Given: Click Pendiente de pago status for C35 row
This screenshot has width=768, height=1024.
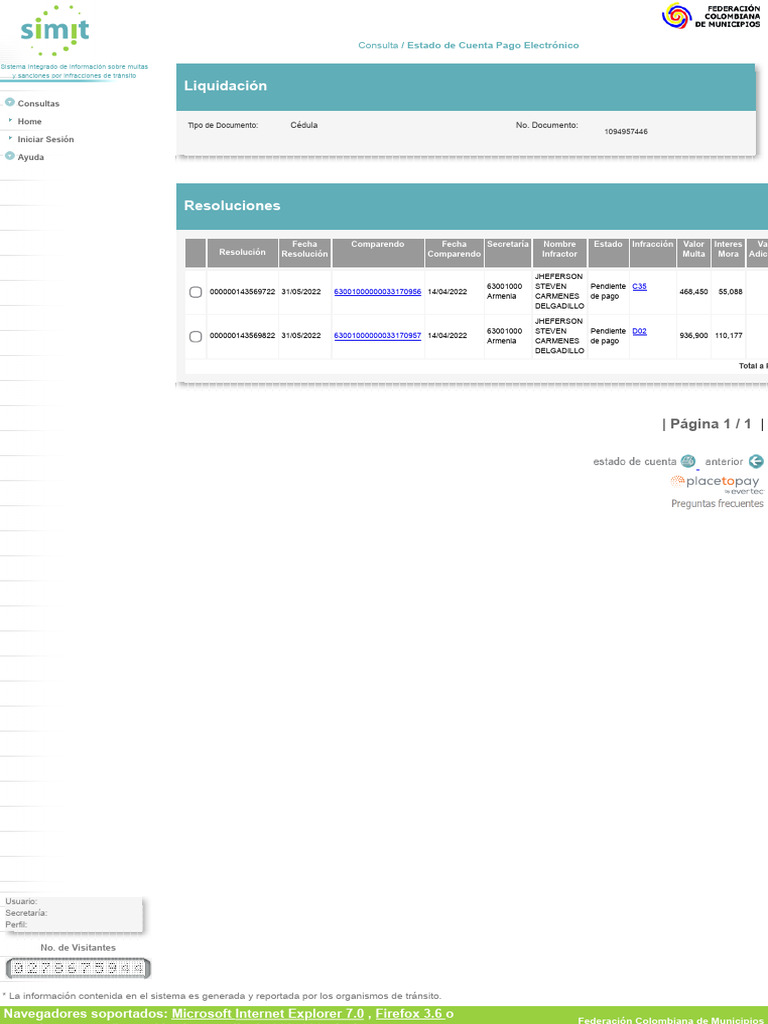Looking at the screenshot, I should pyautogui.click(x=608, y=291).
